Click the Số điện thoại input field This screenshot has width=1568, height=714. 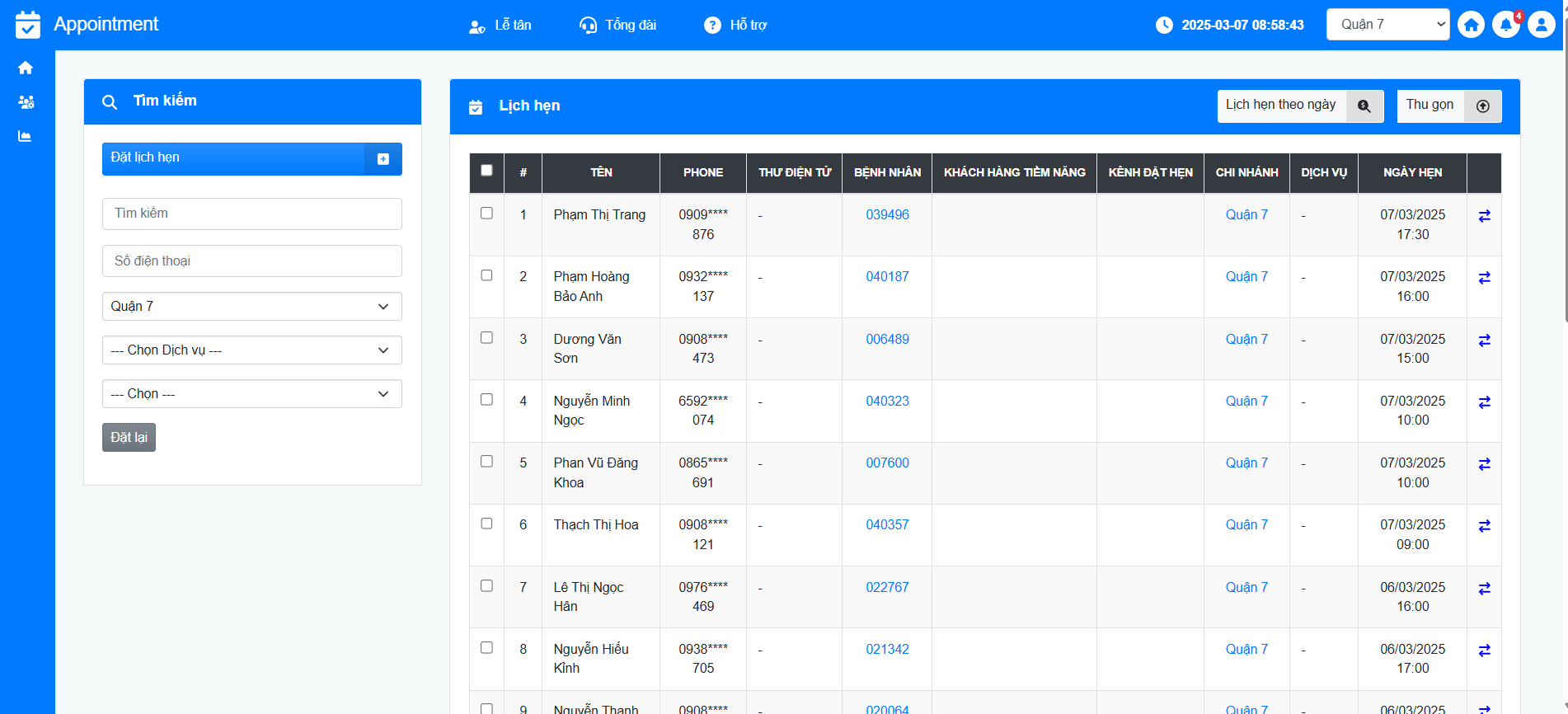pyautogui.click(x=251, y=261)
